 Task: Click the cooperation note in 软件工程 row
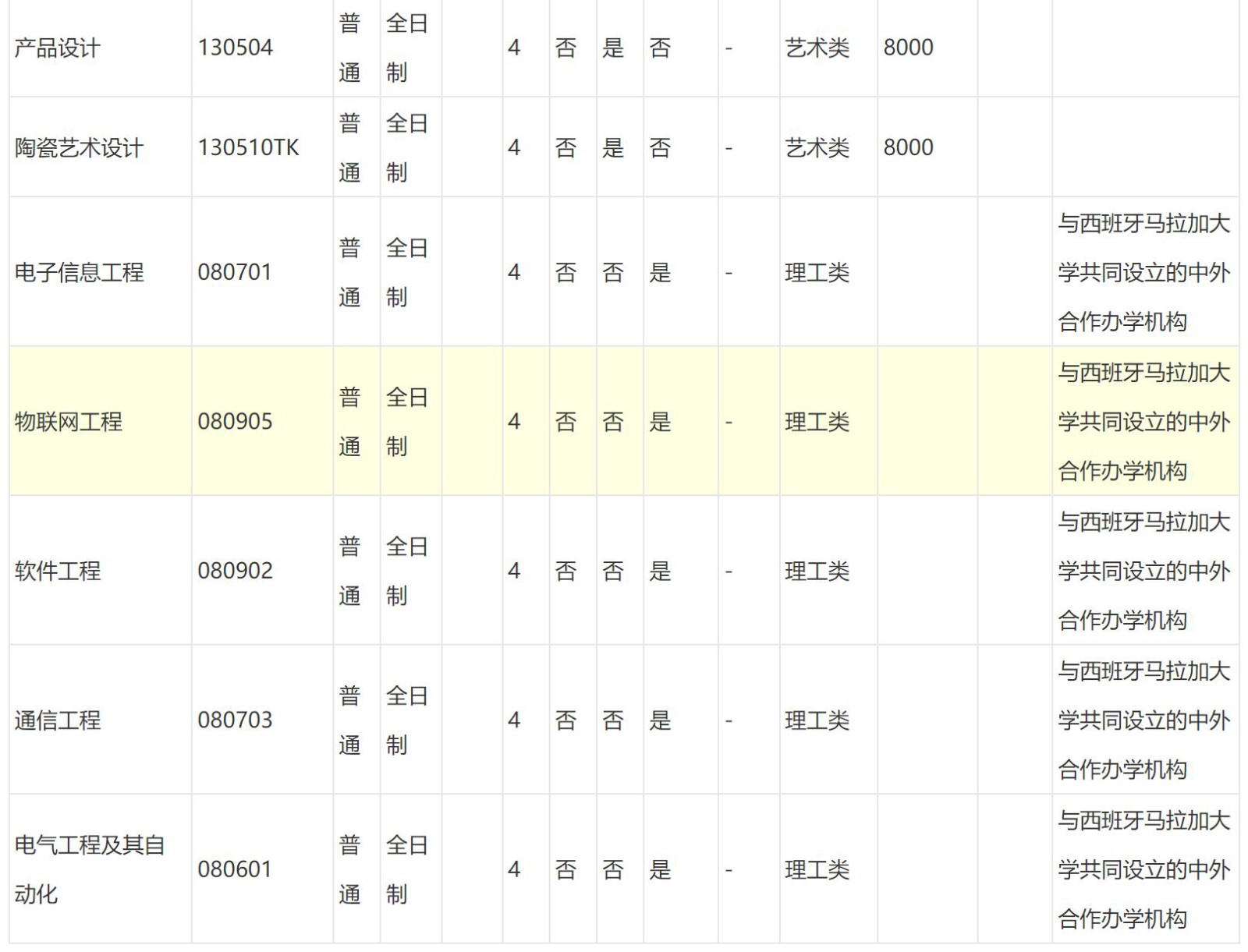tap(1144, 571)
